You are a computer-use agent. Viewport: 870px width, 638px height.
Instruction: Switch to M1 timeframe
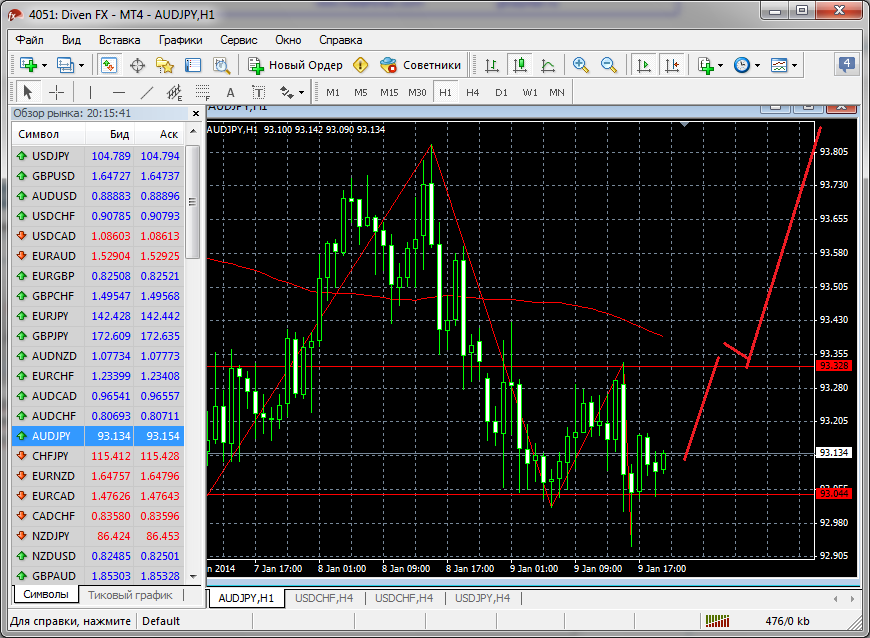[x=333, y=93]
